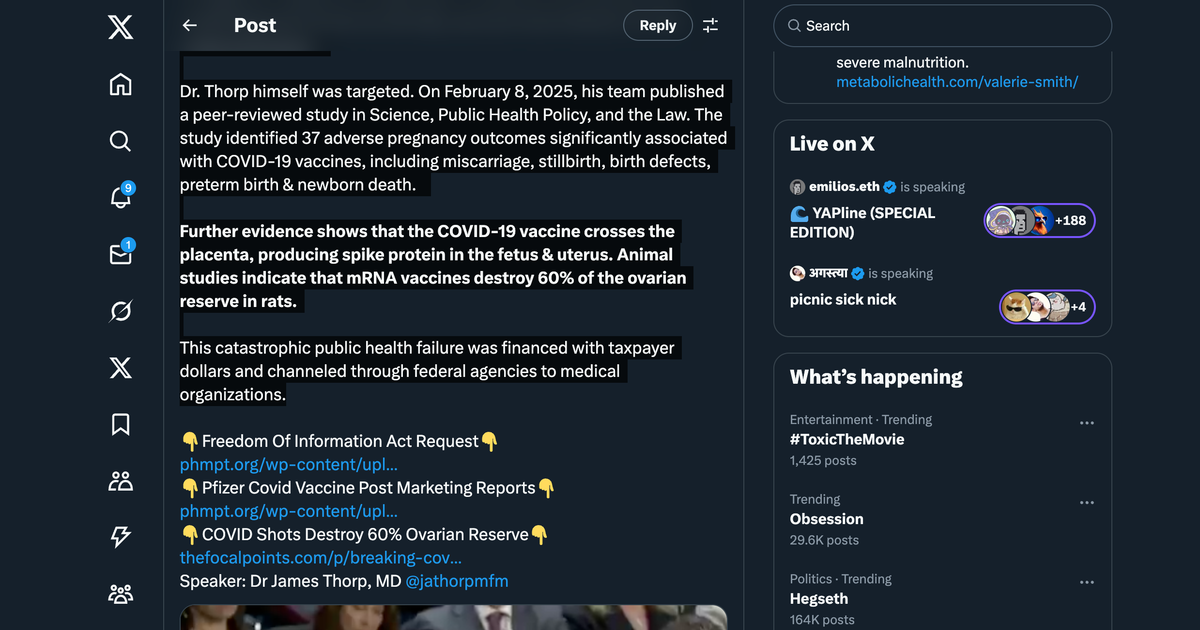Image resolution: width=1200 pixels, height=630 pixels.
Task: Click अगस्त्या avatar in Live on X
Action: coord(797,273)
